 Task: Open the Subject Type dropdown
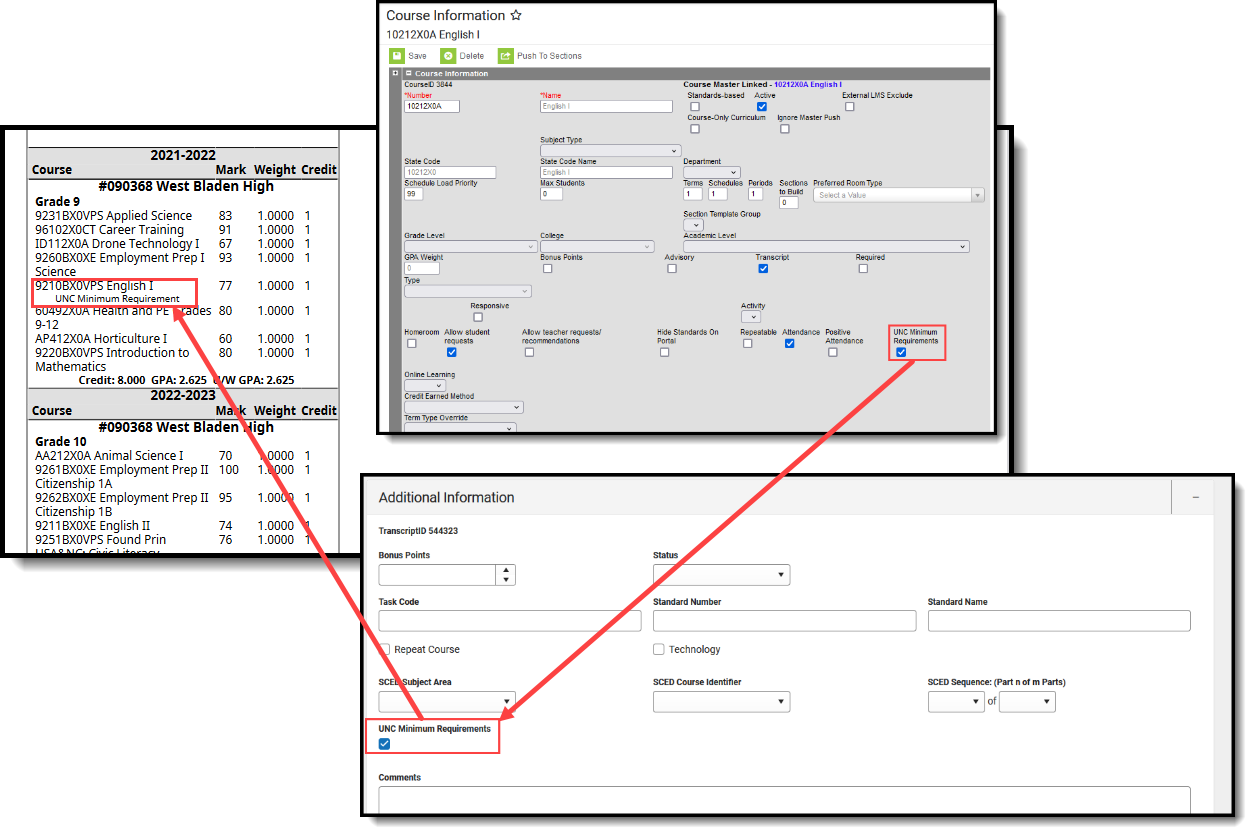coord(610,151)
